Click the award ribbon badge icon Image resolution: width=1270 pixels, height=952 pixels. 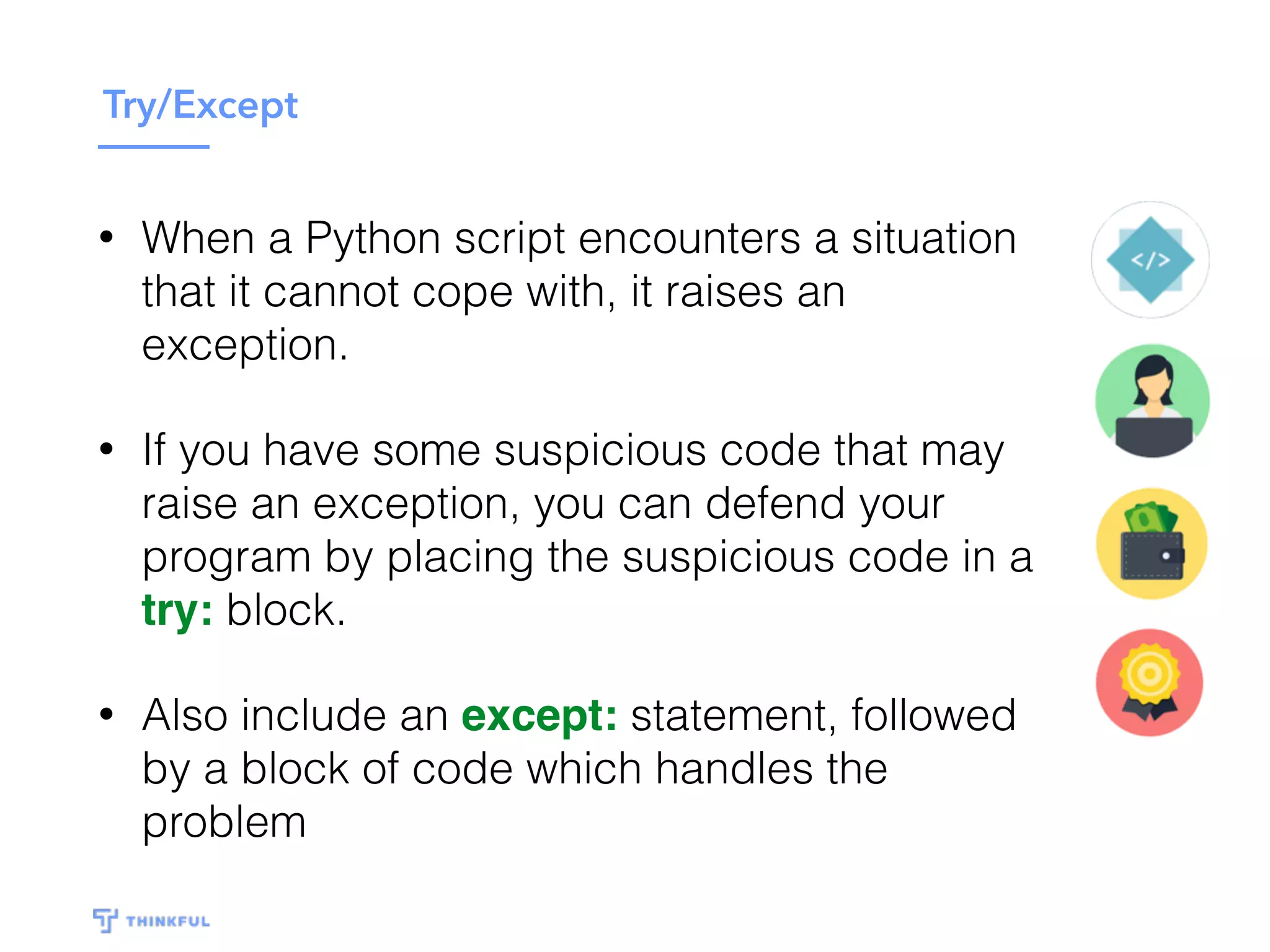[1149, 683]
